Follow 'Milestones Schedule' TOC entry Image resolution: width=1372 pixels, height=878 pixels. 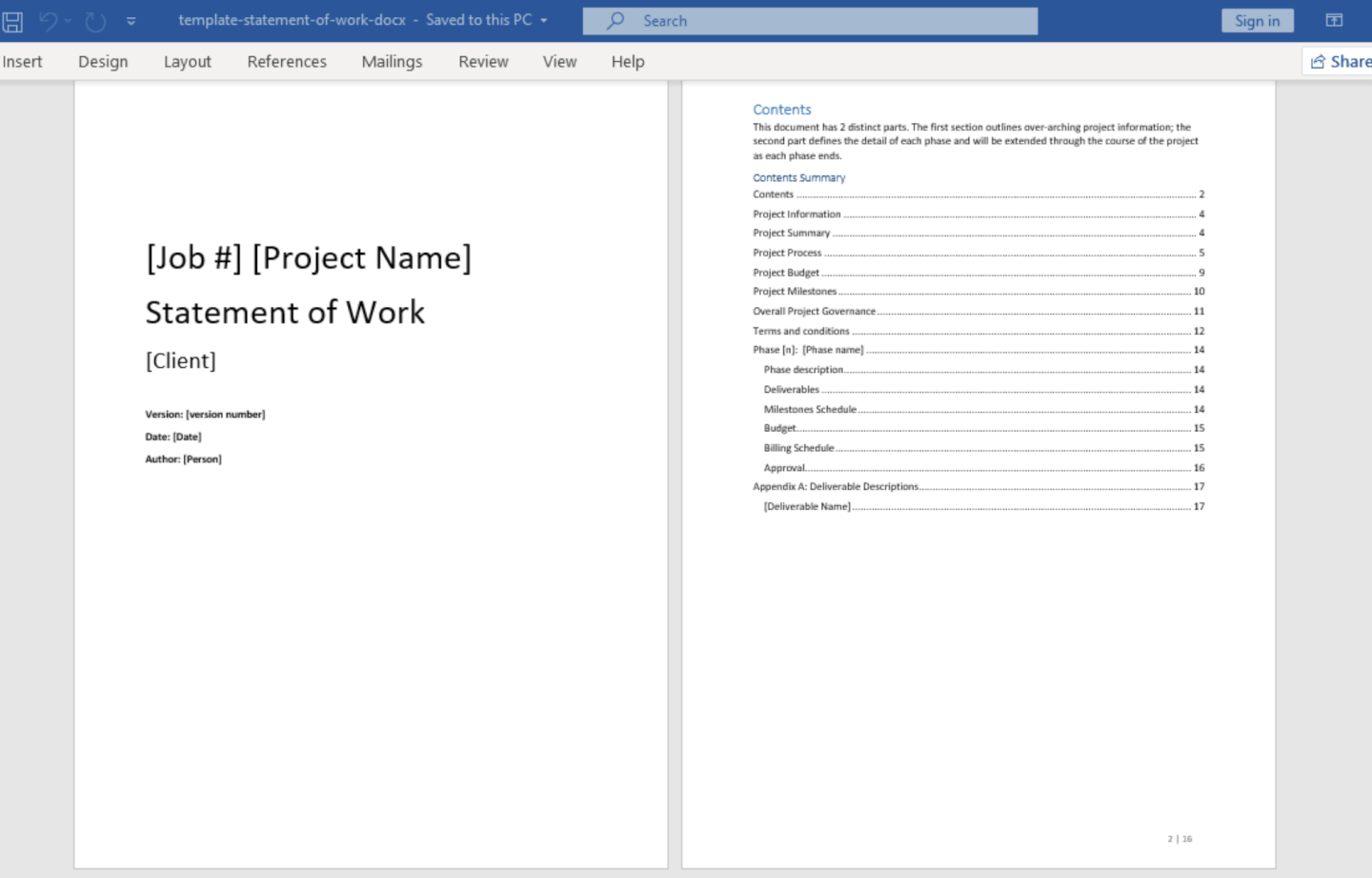click(984, 409)
